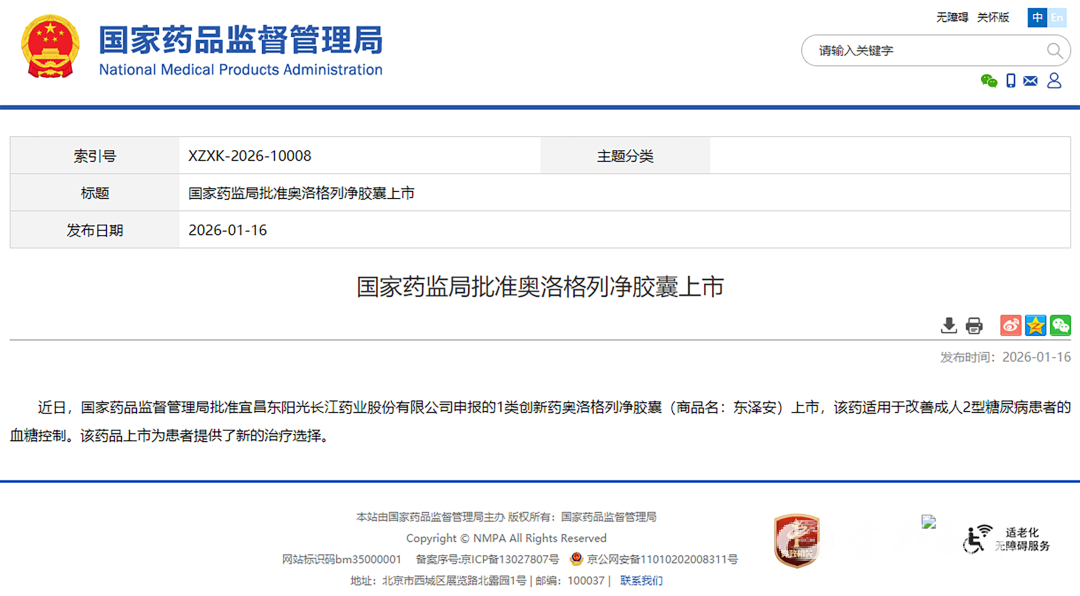The height and width of the screenshot is (596, 1080).
Task: Share article via green WeChat button
Action: (1060, 325)
